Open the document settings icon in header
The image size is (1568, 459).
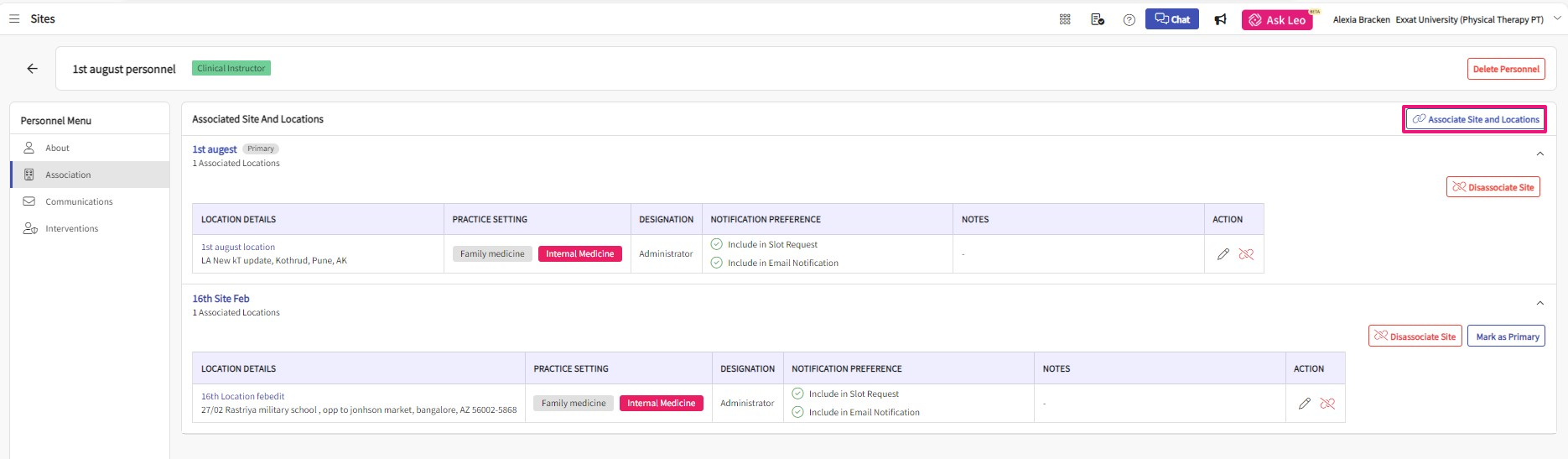pos(1097,19)
